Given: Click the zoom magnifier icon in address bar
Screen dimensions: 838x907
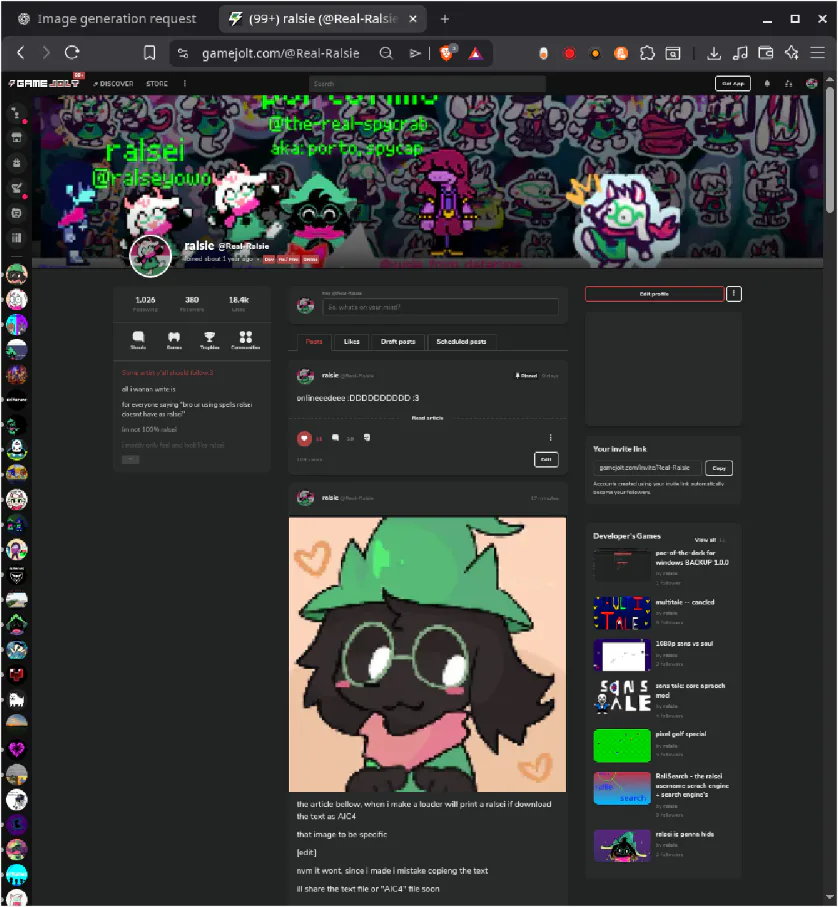Looking at the screenshot, I should coord(386,53).
